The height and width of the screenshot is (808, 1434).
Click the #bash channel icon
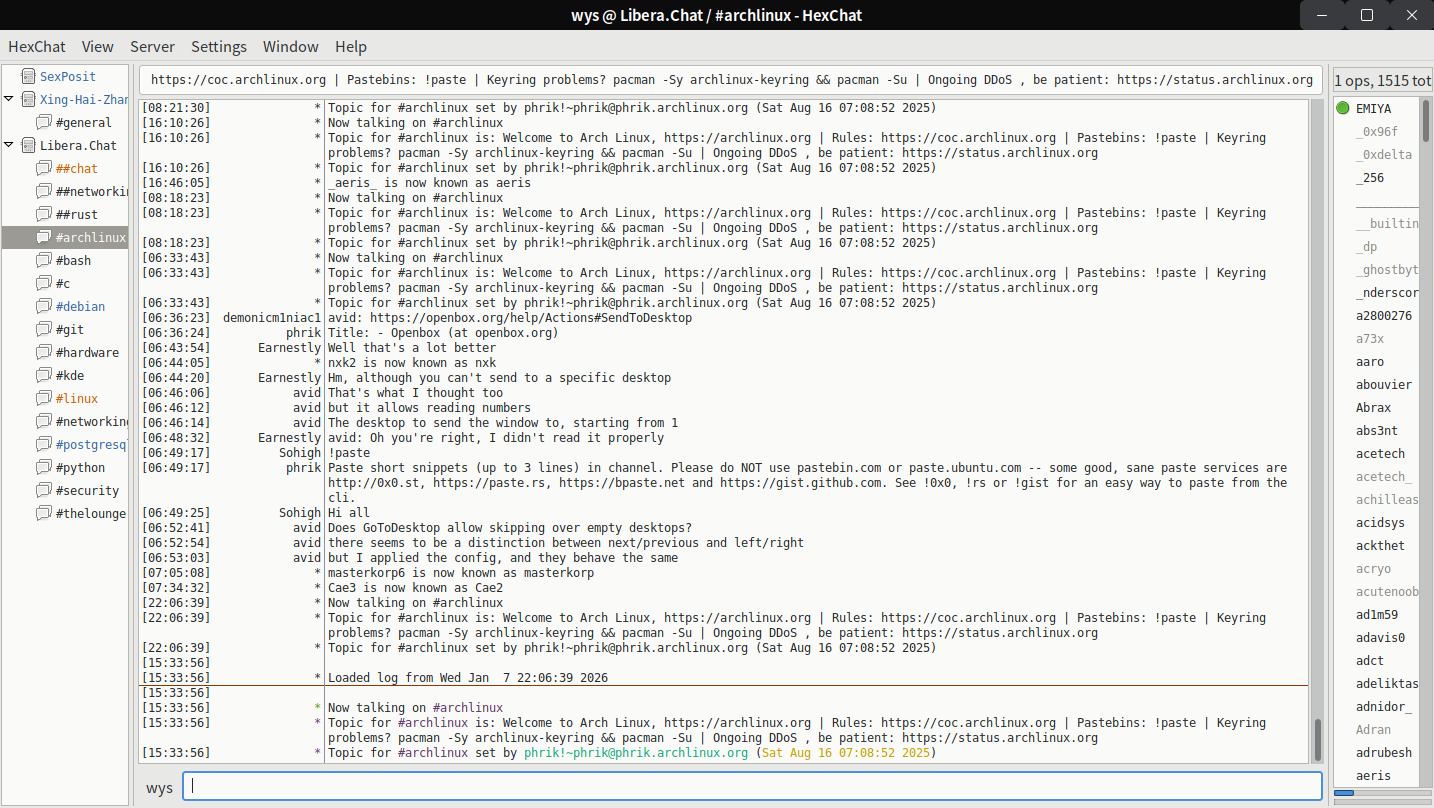pos(44,260)
